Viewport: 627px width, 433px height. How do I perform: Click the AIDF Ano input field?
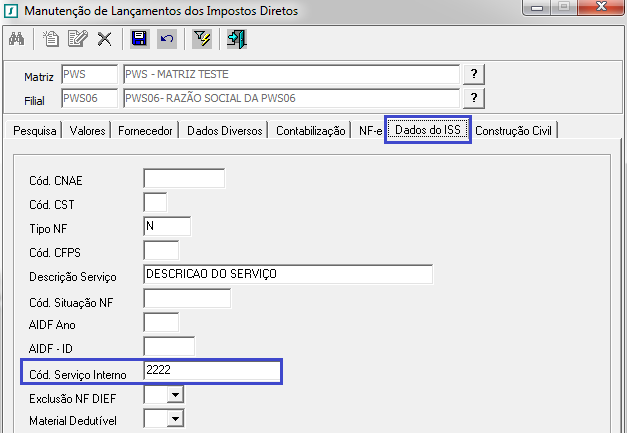[161, 323]
